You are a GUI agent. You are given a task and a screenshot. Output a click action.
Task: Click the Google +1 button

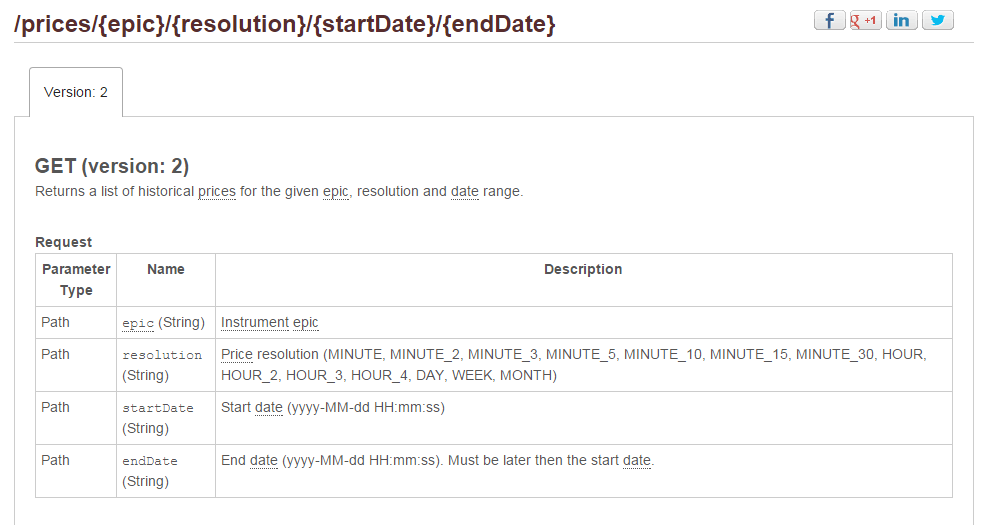(865, 20)
